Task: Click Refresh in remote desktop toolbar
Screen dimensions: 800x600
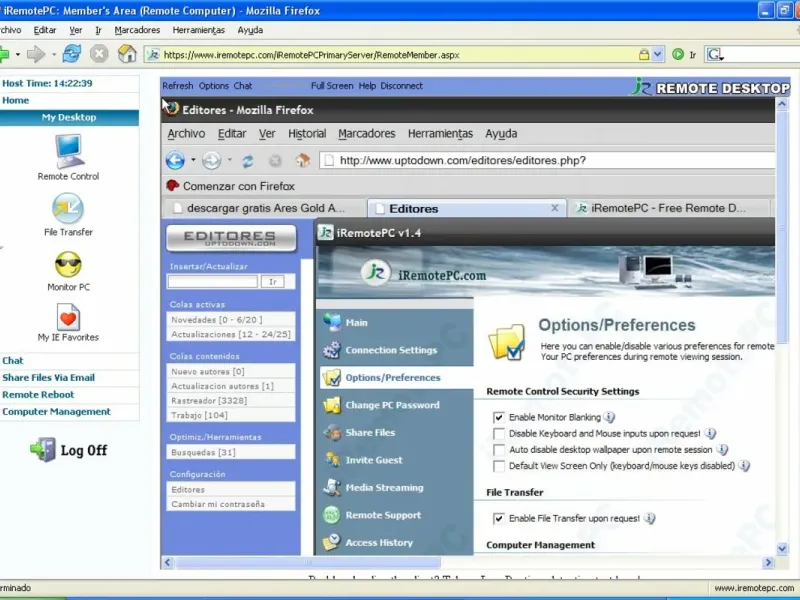Action: [x=178, y=86]
